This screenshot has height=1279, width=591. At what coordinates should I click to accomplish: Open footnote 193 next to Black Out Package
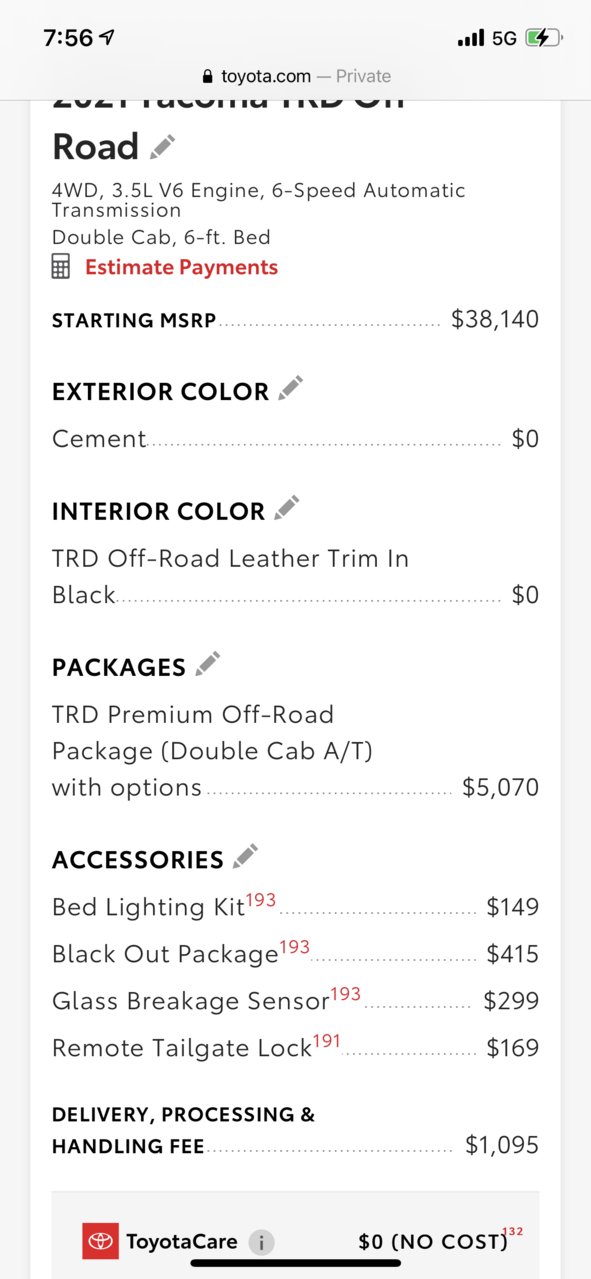tap(294, 947)
